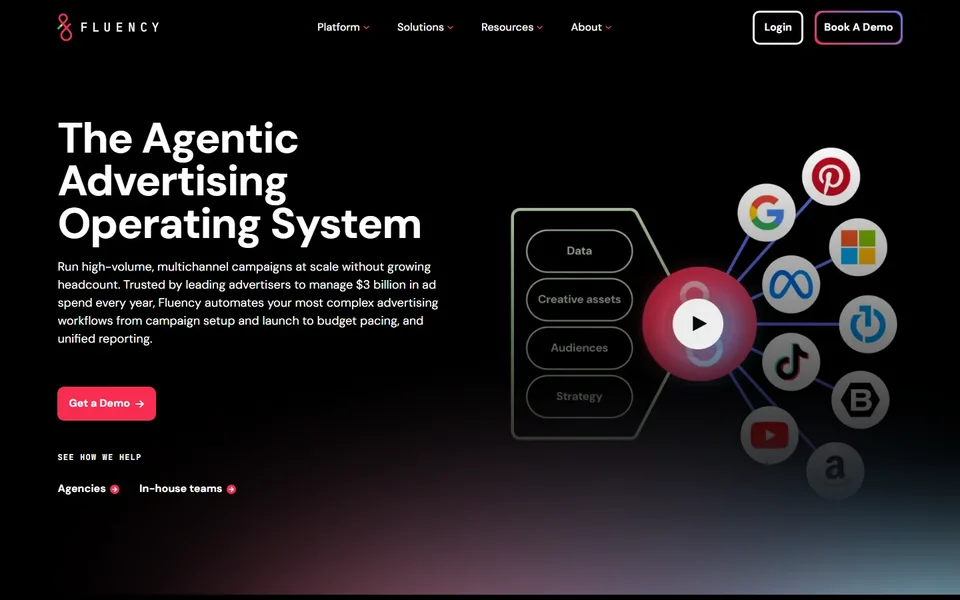This screenshot has height=600, width=960.
Task: Click the Microsoft logo circle
Action: tap(858, 247)
